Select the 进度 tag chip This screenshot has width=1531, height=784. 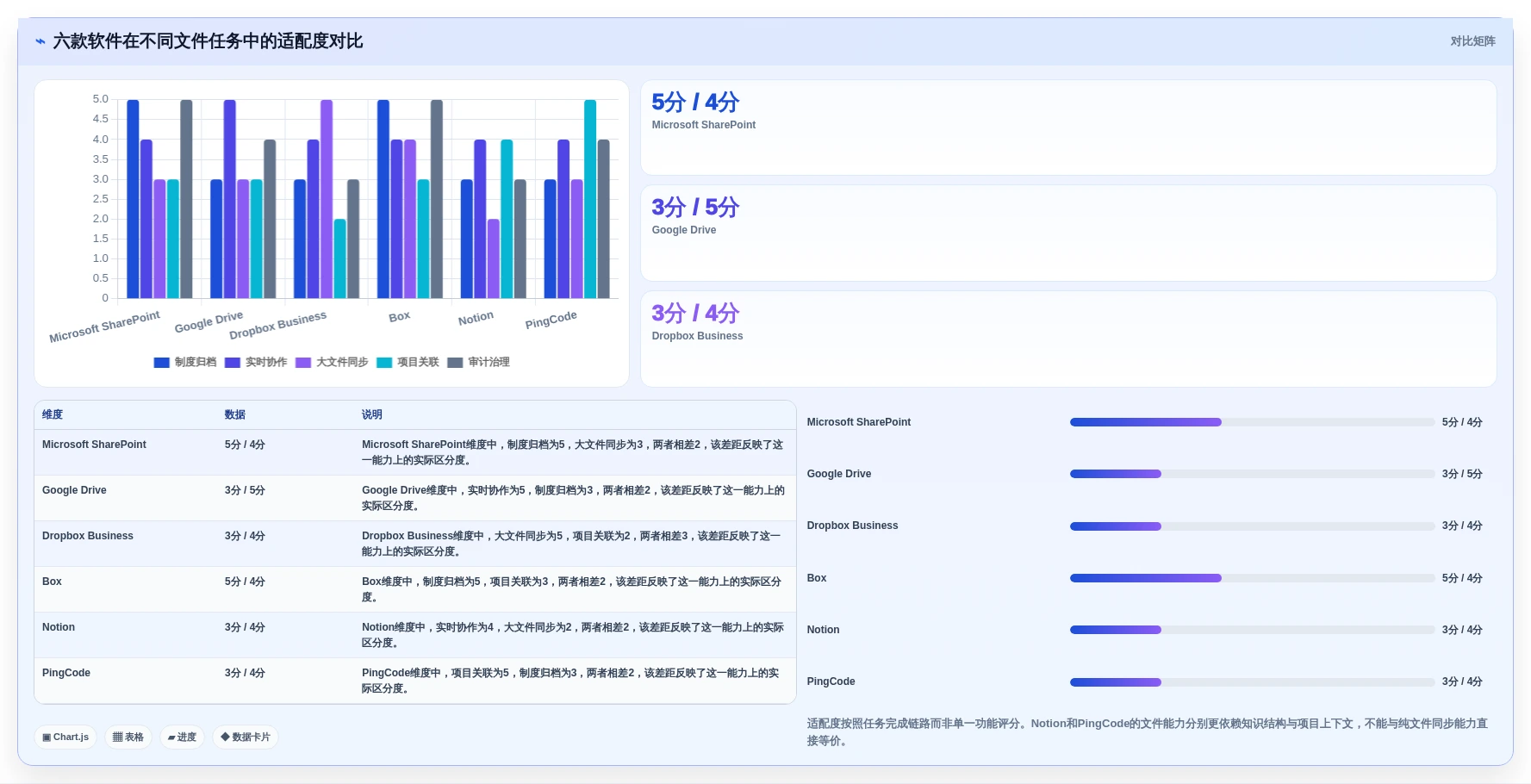(x=182, y=737)
